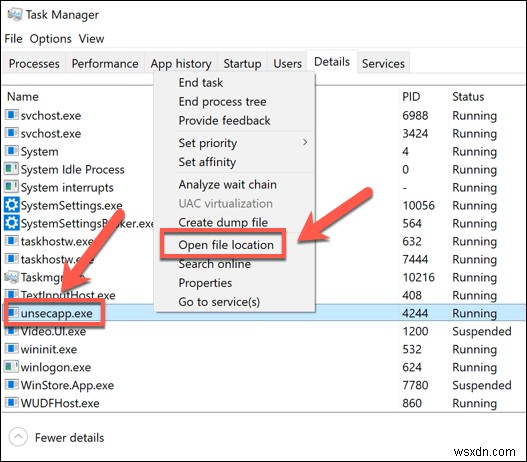Image resolution: width=527 pixels, height=462 pixels.
Task: Click PID value 10056
Action: 418,205
